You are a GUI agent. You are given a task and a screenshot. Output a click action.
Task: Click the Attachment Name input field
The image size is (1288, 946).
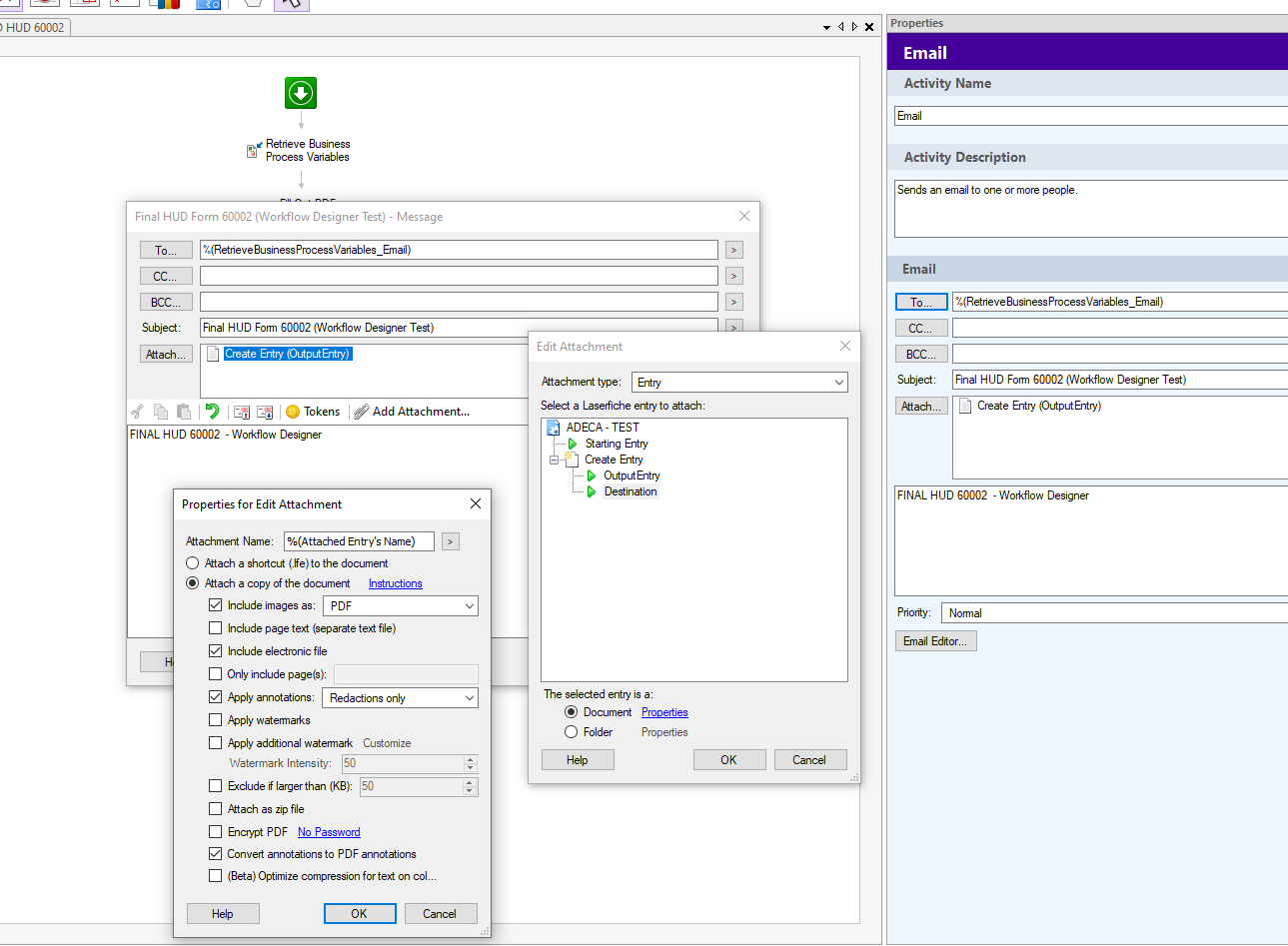359,541
